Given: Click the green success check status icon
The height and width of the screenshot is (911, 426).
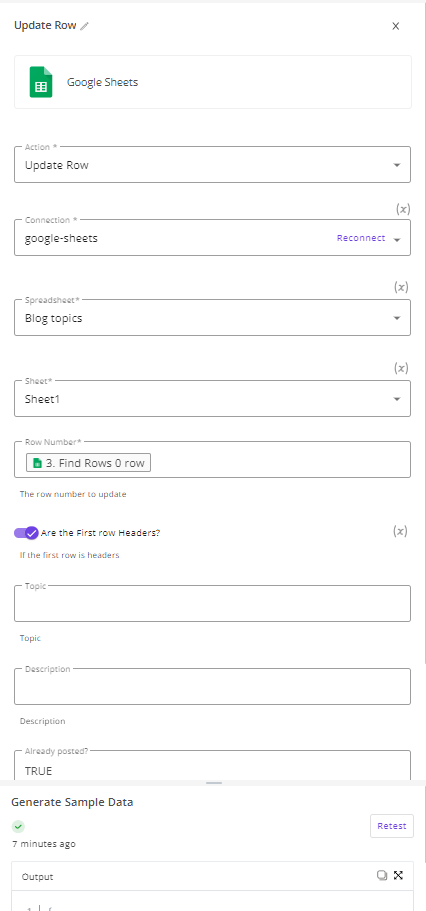Looking at the screenshot, I should click(x=19, y=826).
